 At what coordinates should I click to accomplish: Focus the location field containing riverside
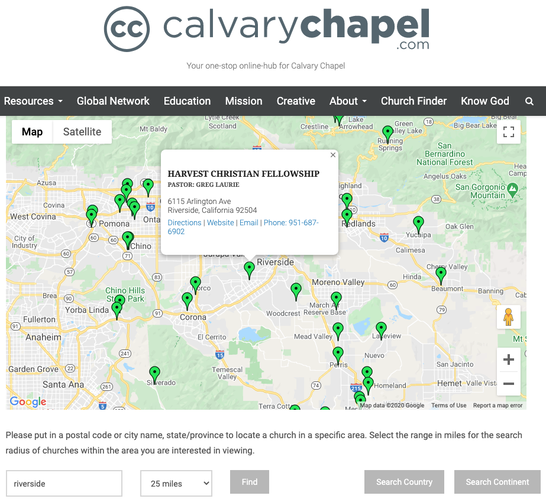tap(64, 483)
